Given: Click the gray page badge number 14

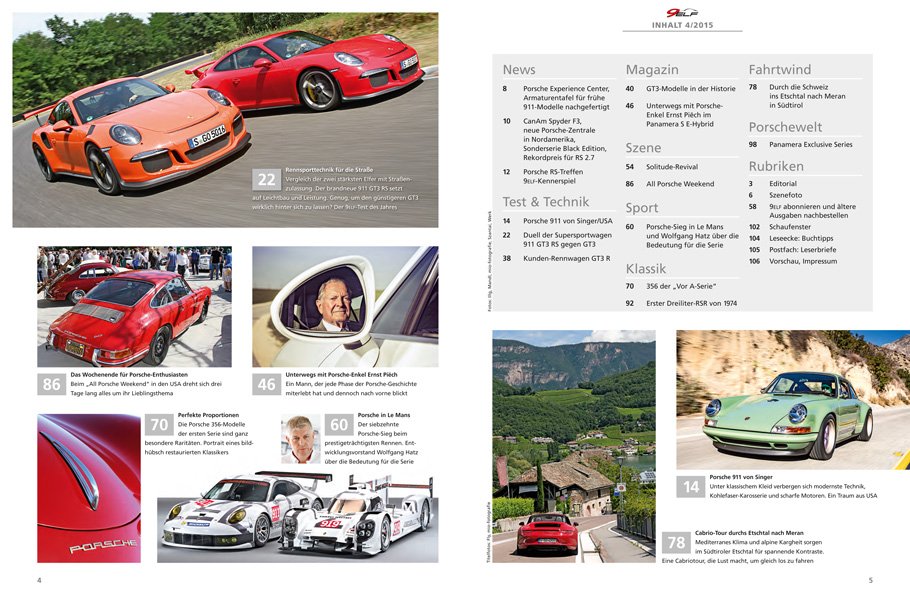Looking at the screenshot, I should (x=690, y=487).
